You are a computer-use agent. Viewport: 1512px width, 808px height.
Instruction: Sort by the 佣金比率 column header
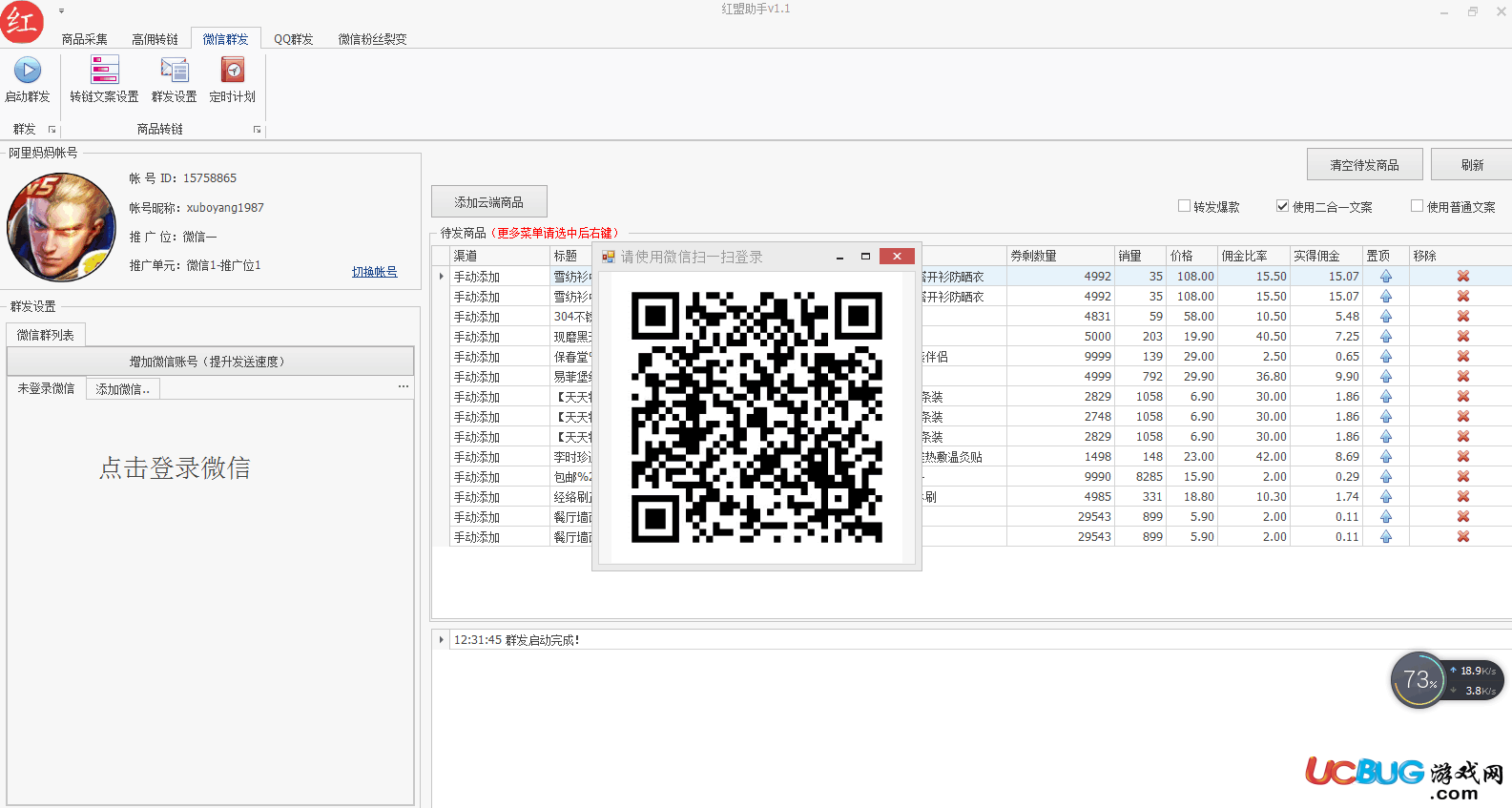[1254, 256]
